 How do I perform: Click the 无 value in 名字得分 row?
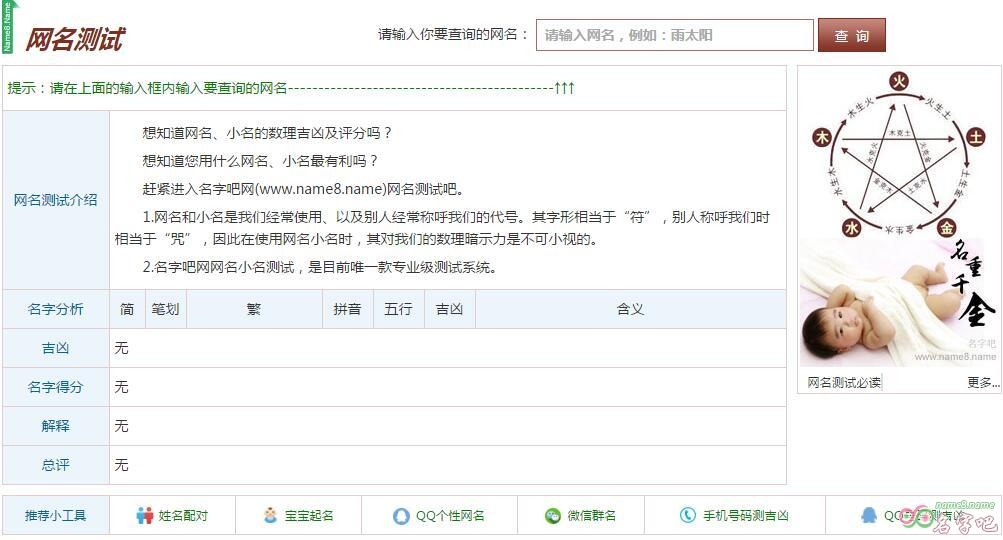pyautogui.click(x=122, y=387)
